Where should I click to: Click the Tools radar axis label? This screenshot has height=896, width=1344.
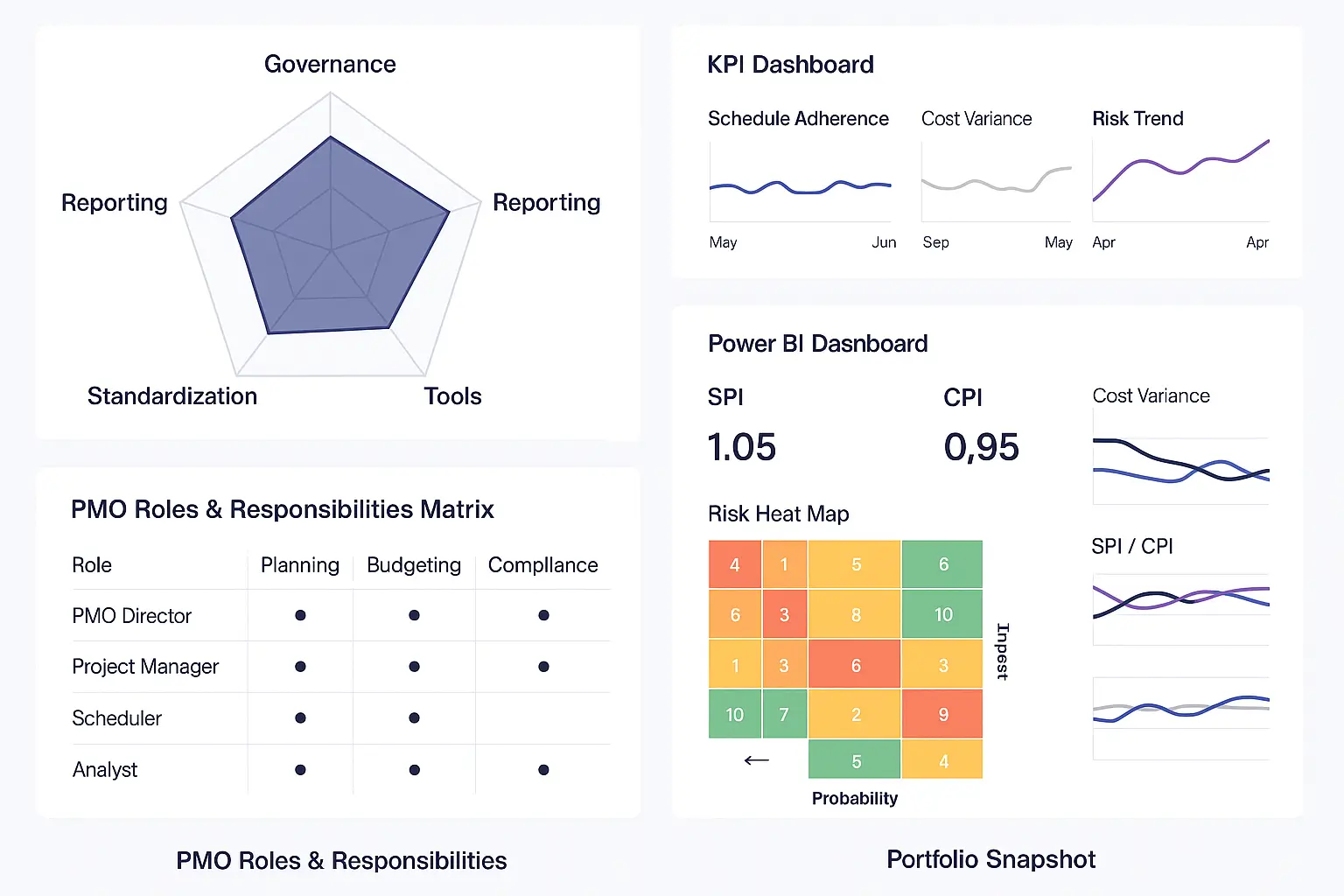click(452, 395)
